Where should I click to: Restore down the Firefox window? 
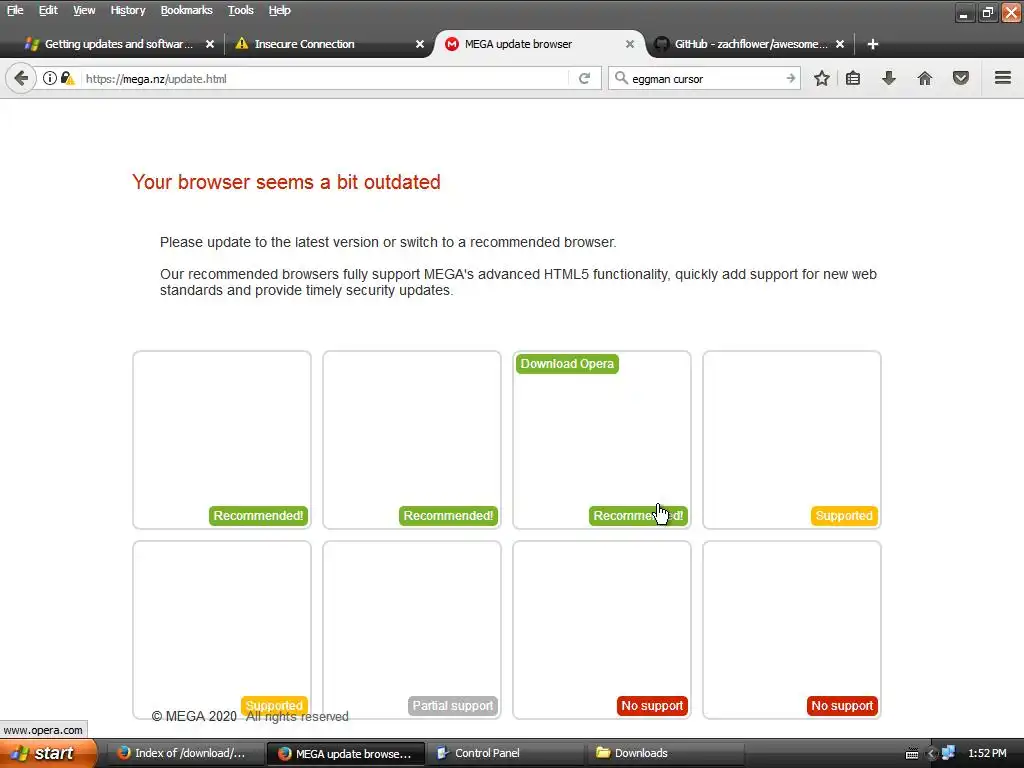(987, 12)
